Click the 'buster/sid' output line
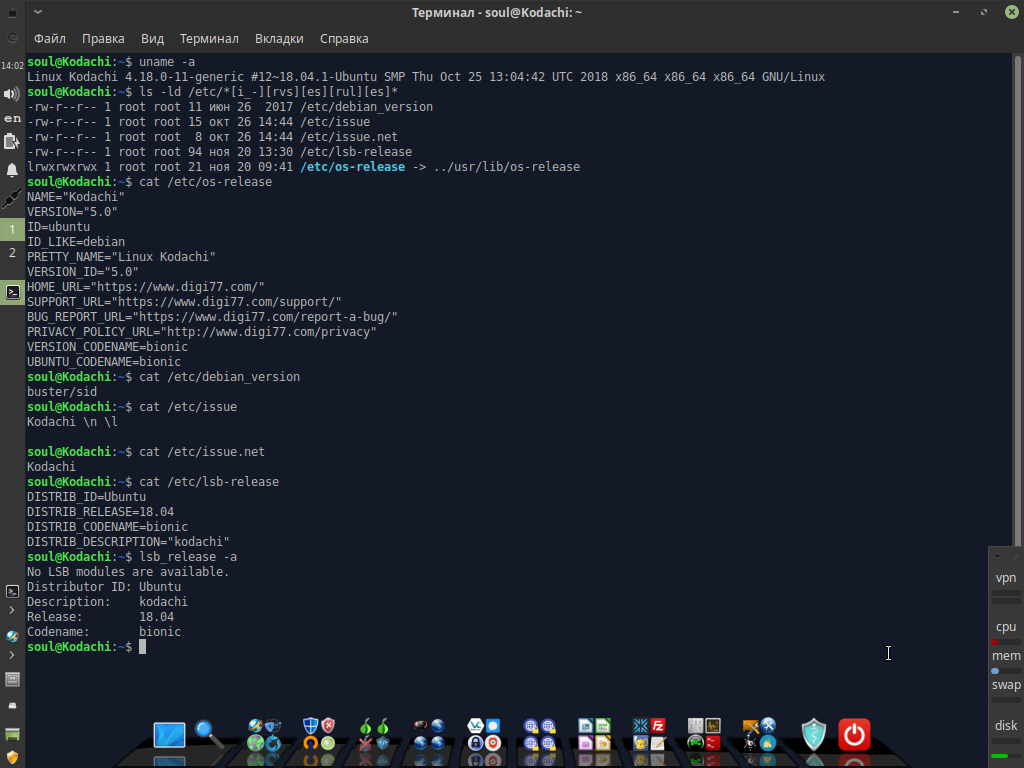The image size is (1024, 768). click(x=62, y=392)
